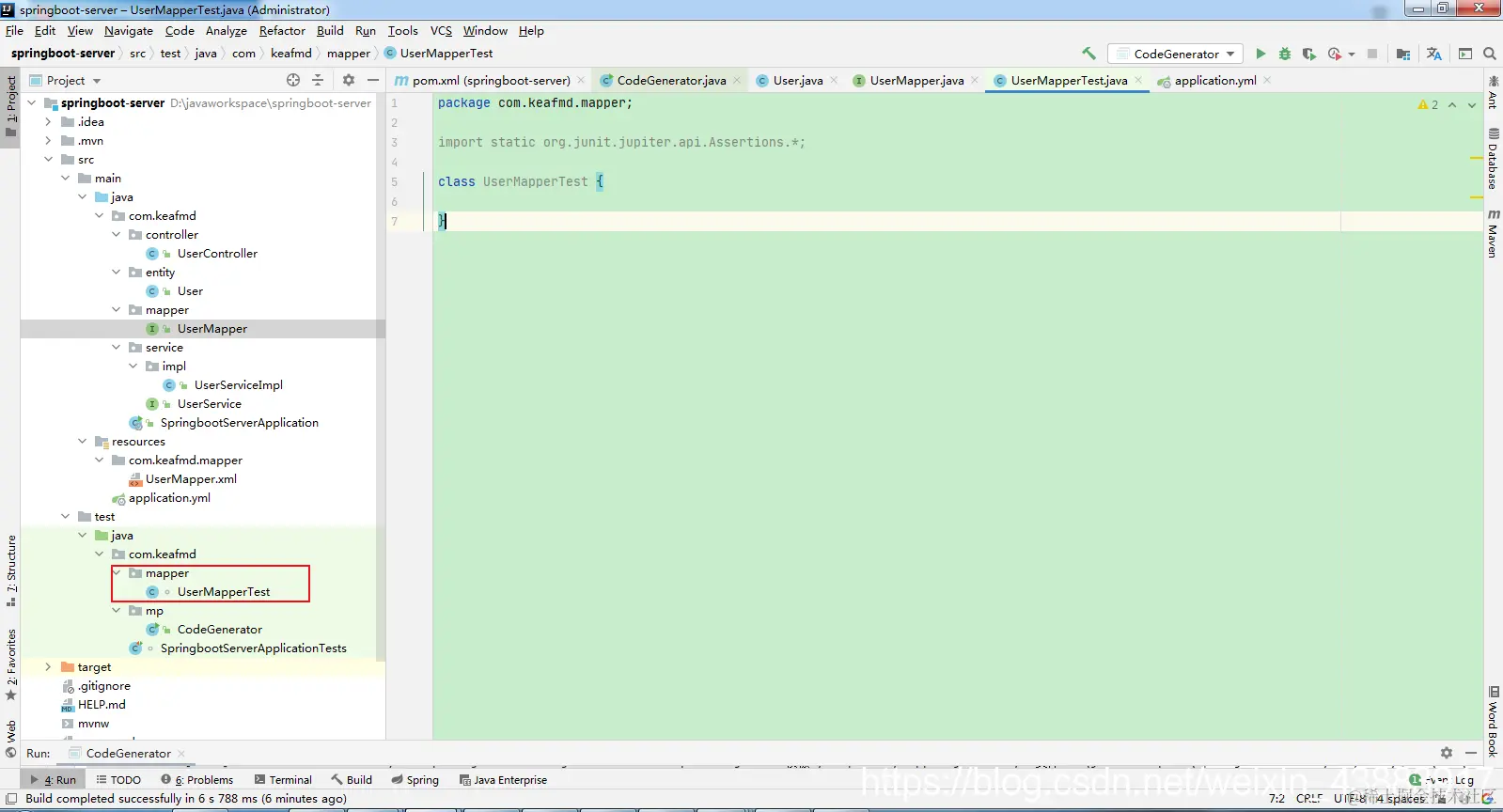
Task: Open the CodeGenerator run configuration dropdown
Action: 1175,54
